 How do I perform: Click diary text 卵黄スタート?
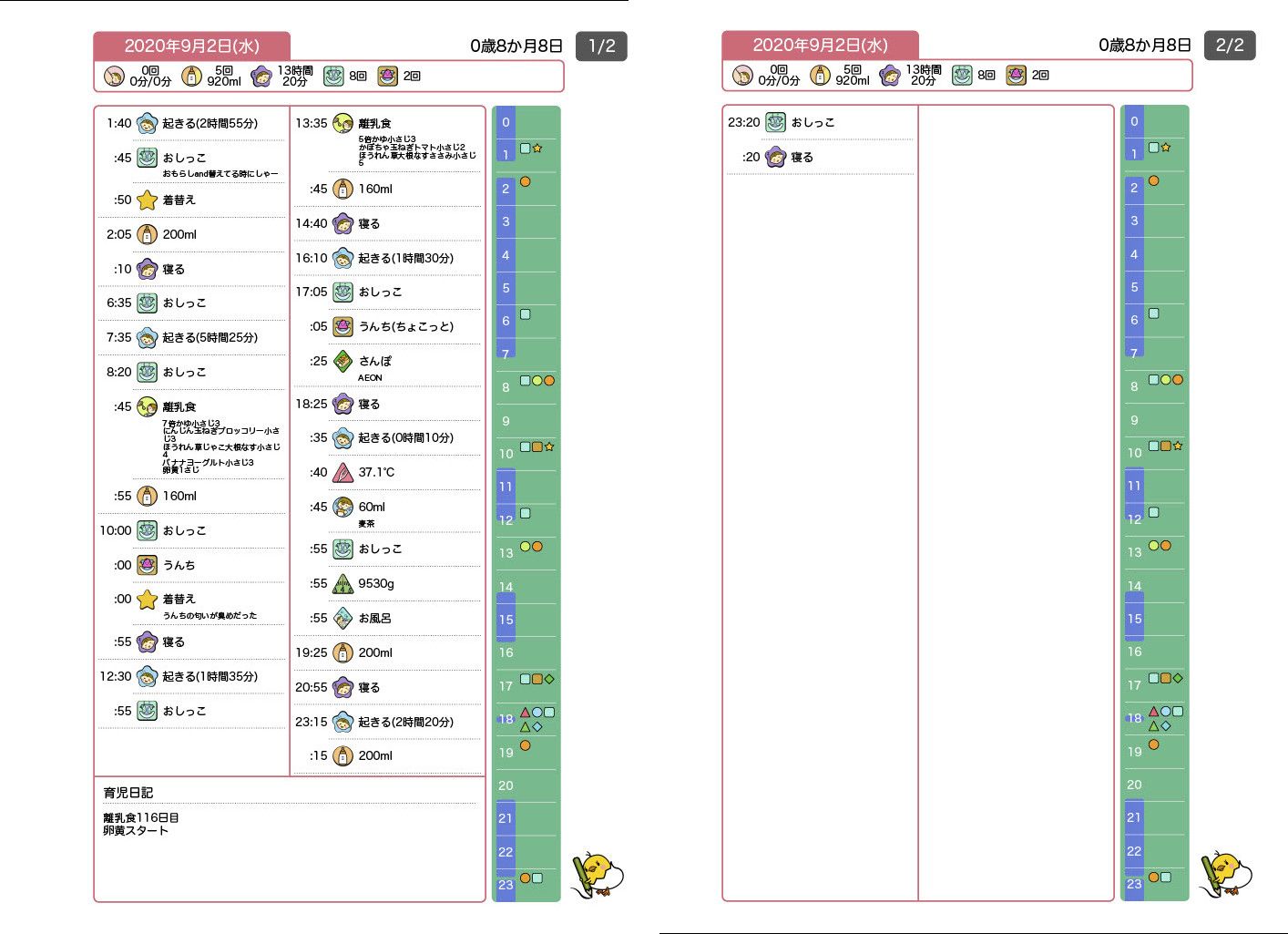point(136,830)
